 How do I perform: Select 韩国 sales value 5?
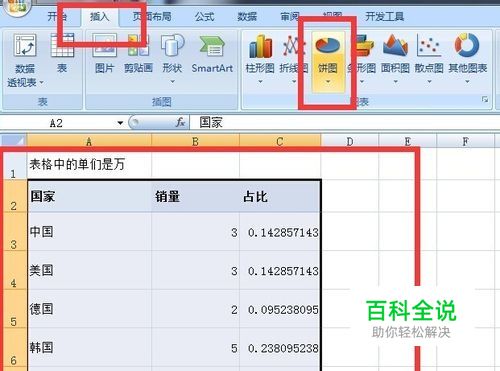[195, 348]
